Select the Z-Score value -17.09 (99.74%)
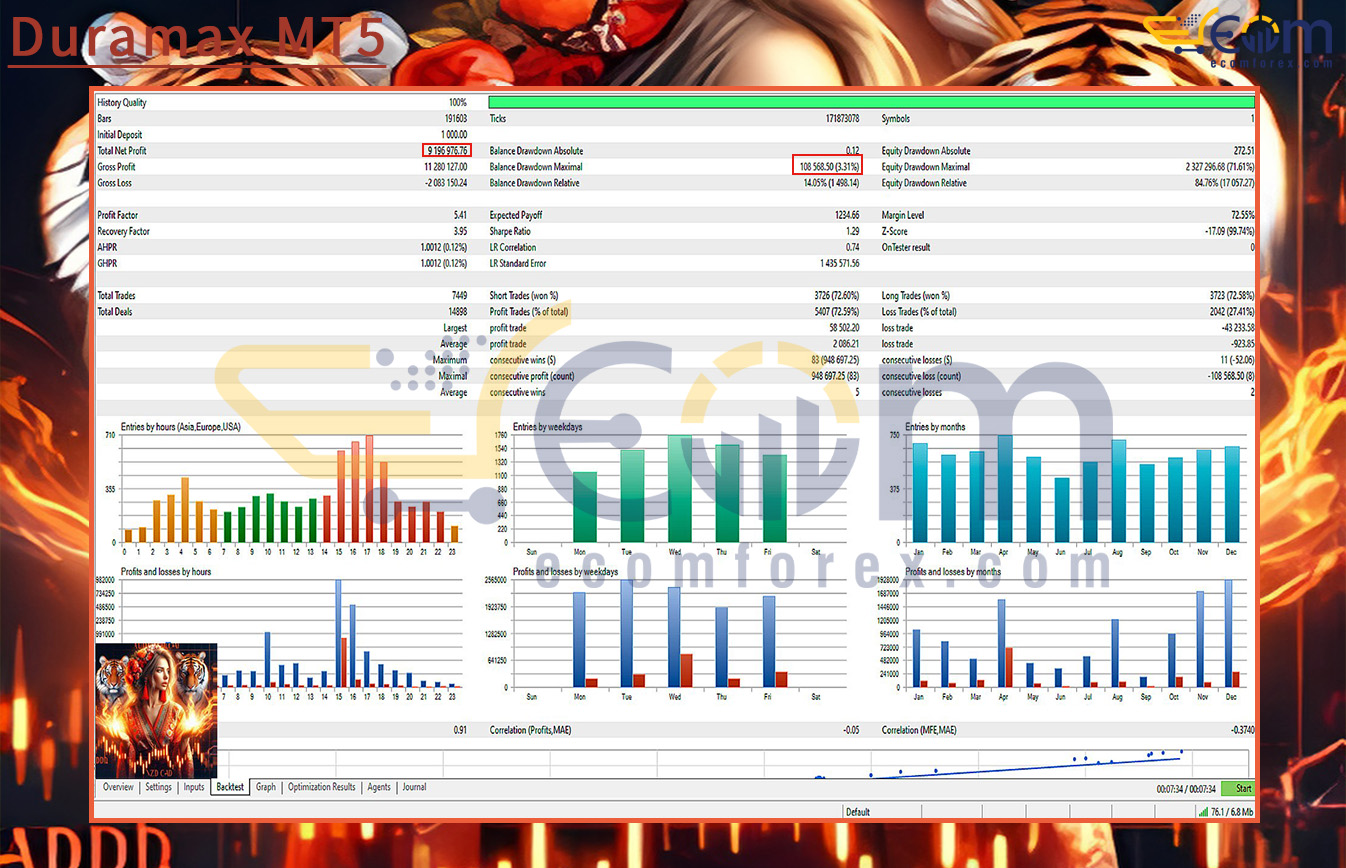Image resolution: width=1346 pixels, height=868 pixels. [x=1228, y=231]
